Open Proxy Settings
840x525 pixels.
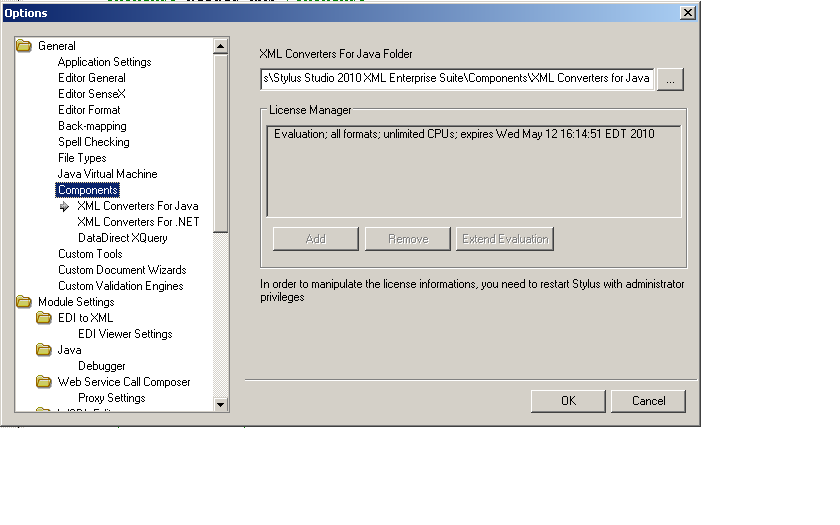[111, 398]
